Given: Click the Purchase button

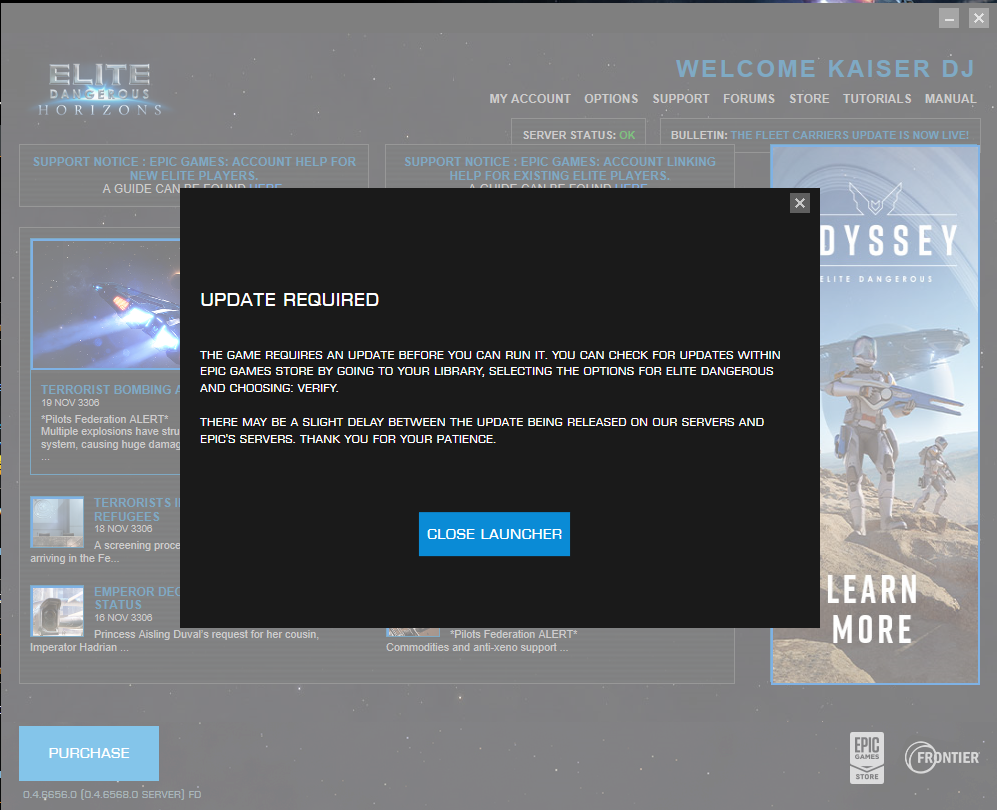Looking at the screenshot, I should click(89, 753).
